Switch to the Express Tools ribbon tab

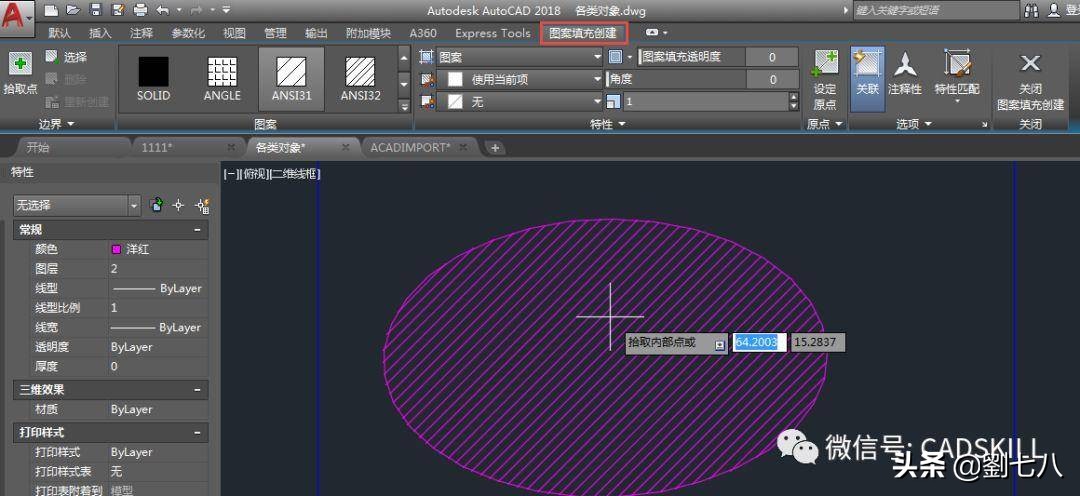[x=492, y=33]
